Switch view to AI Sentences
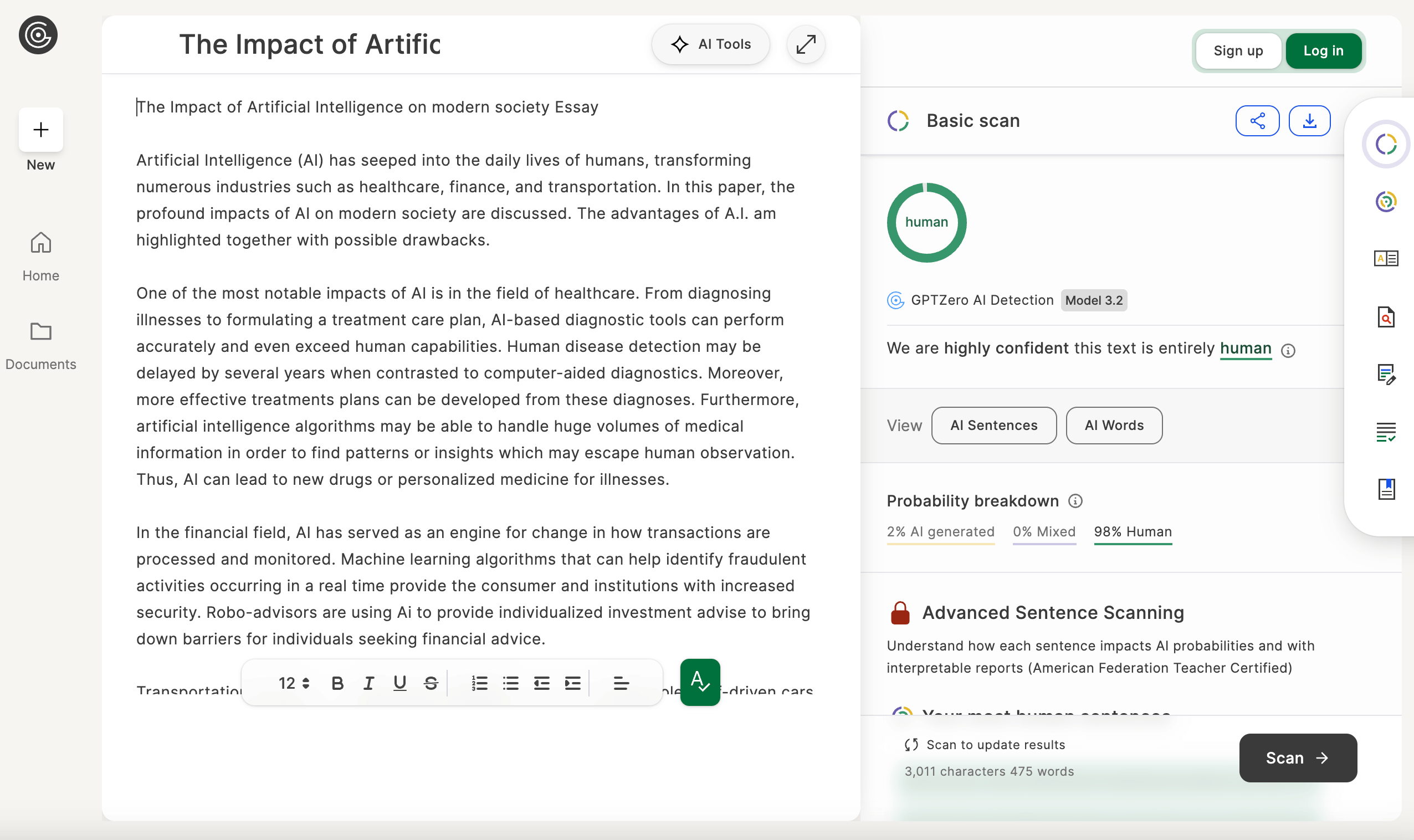 coord(993,425)
